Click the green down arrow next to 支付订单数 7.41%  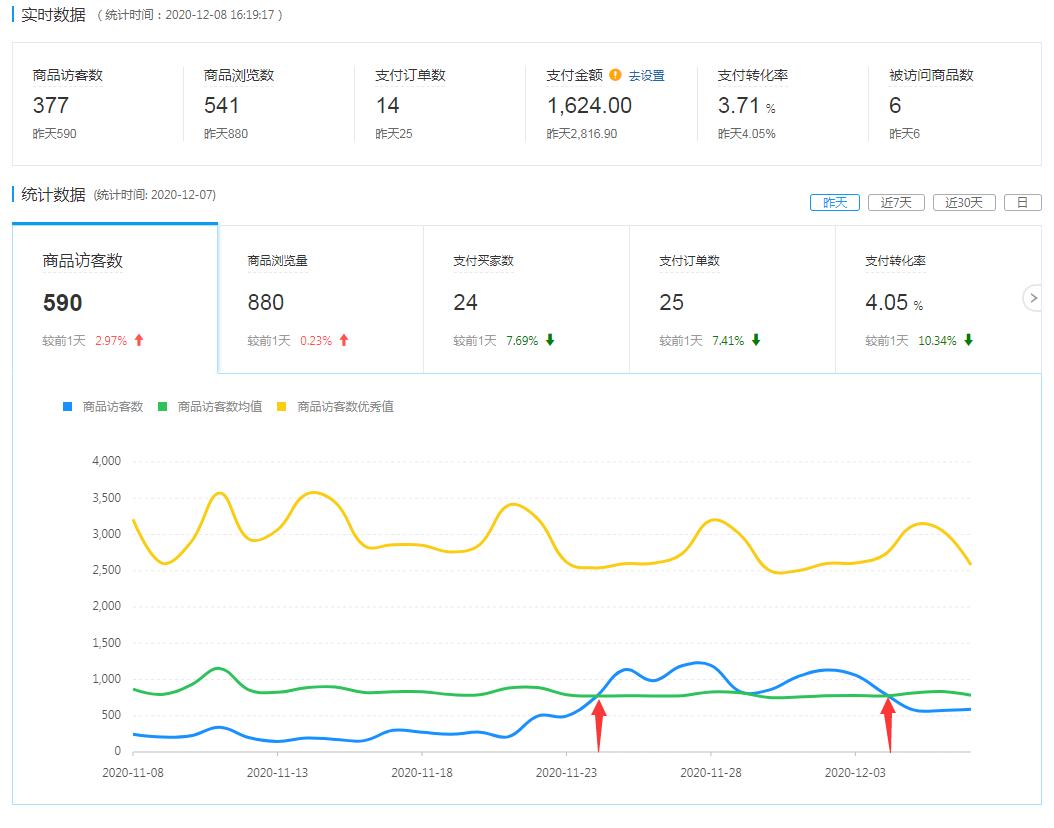pos(757,340)
